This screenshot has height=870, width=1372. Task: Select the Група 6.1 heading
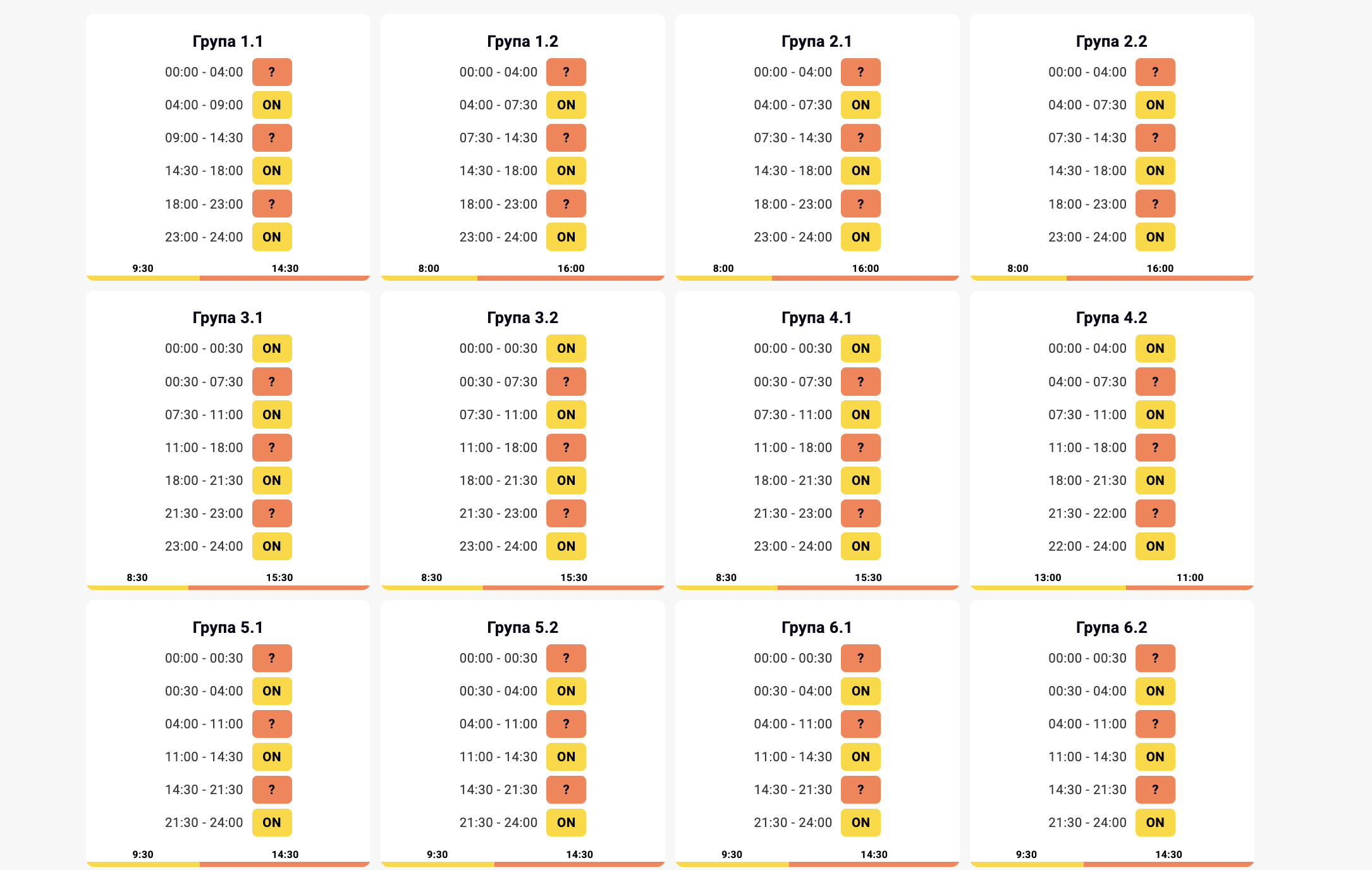tap(817, 627)
